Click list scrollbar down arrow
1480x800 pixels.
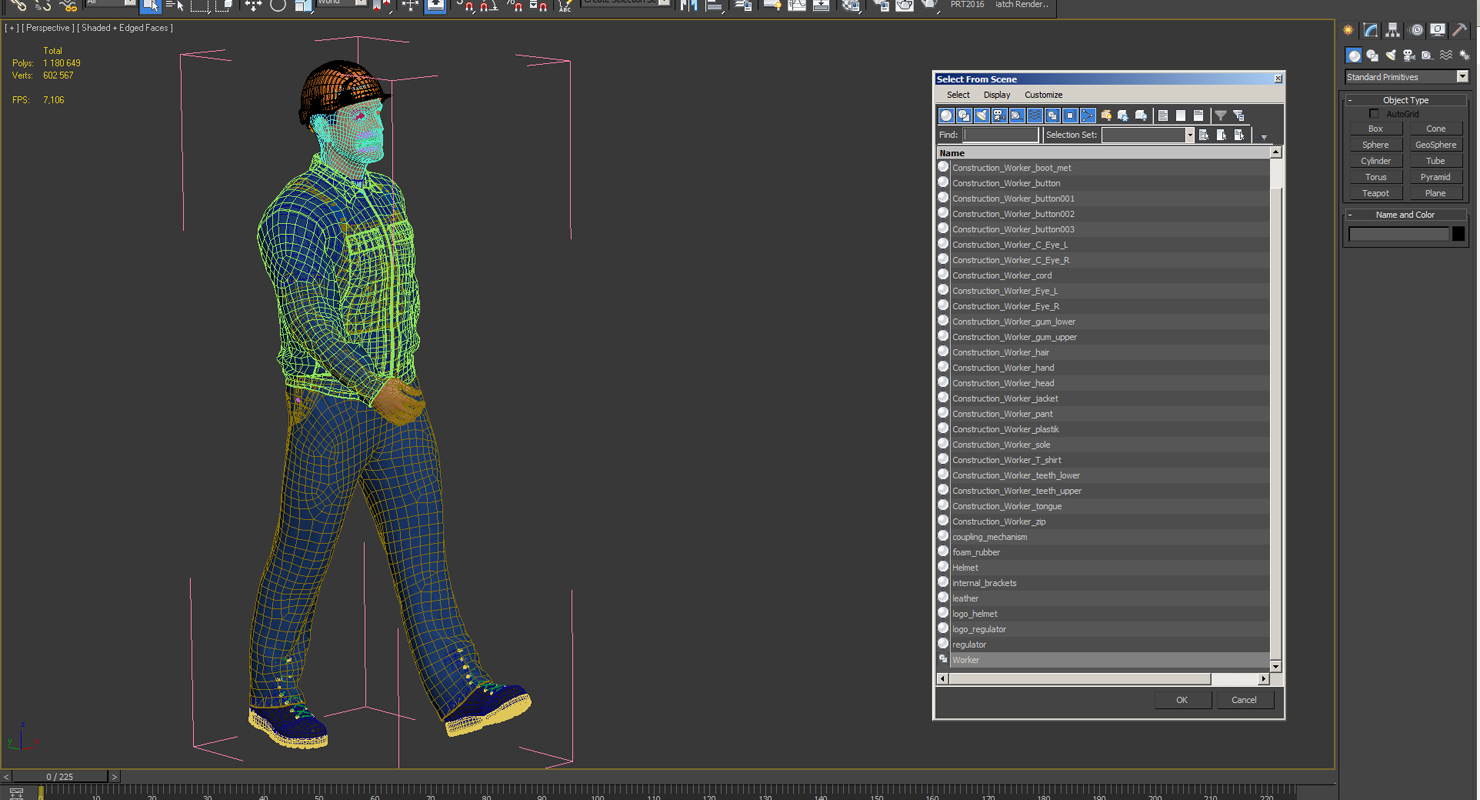[1275, 666]
